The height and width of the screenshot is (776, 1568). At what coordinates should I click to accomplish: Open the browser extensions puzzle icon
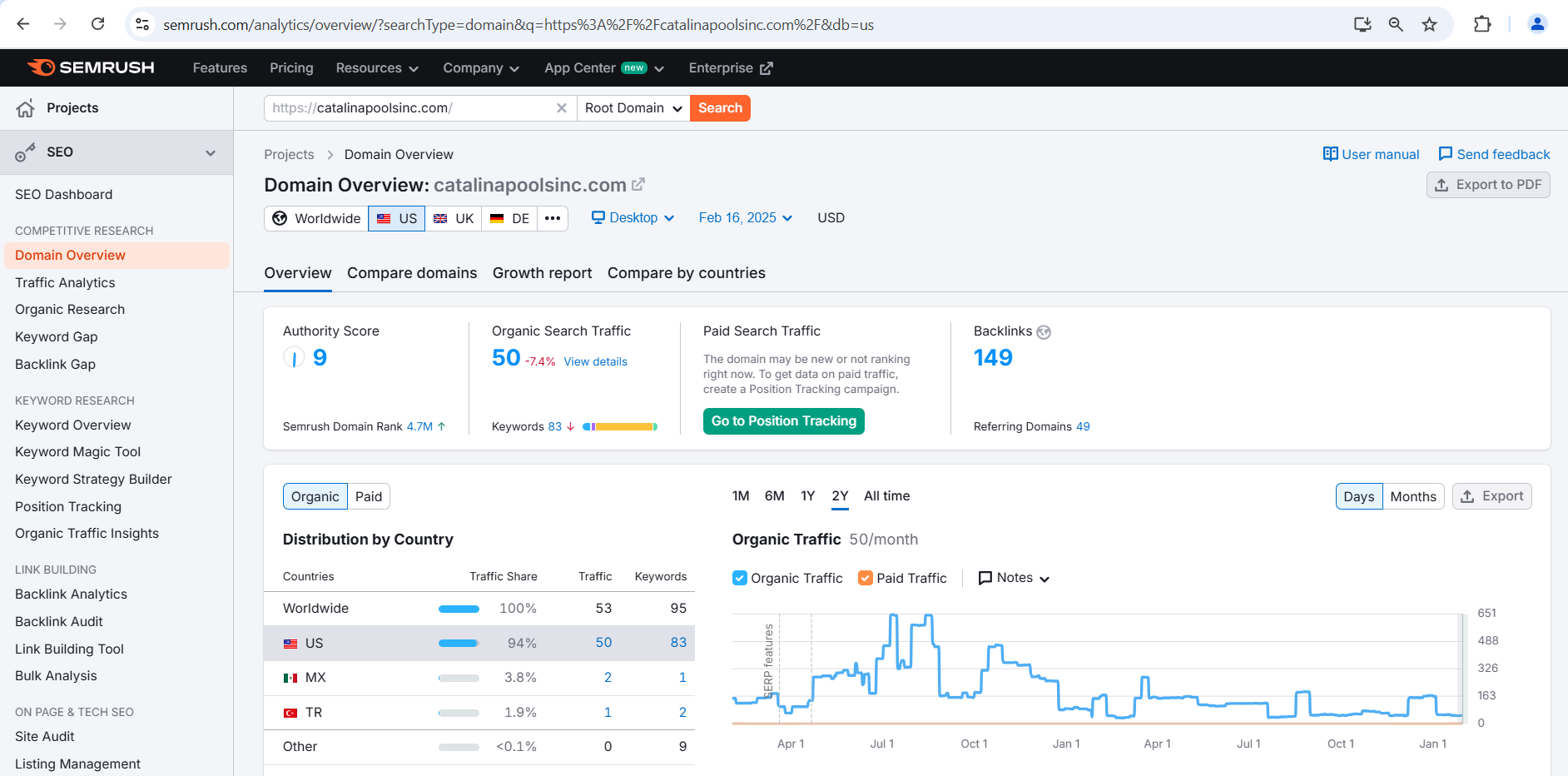coord(1482,24)
